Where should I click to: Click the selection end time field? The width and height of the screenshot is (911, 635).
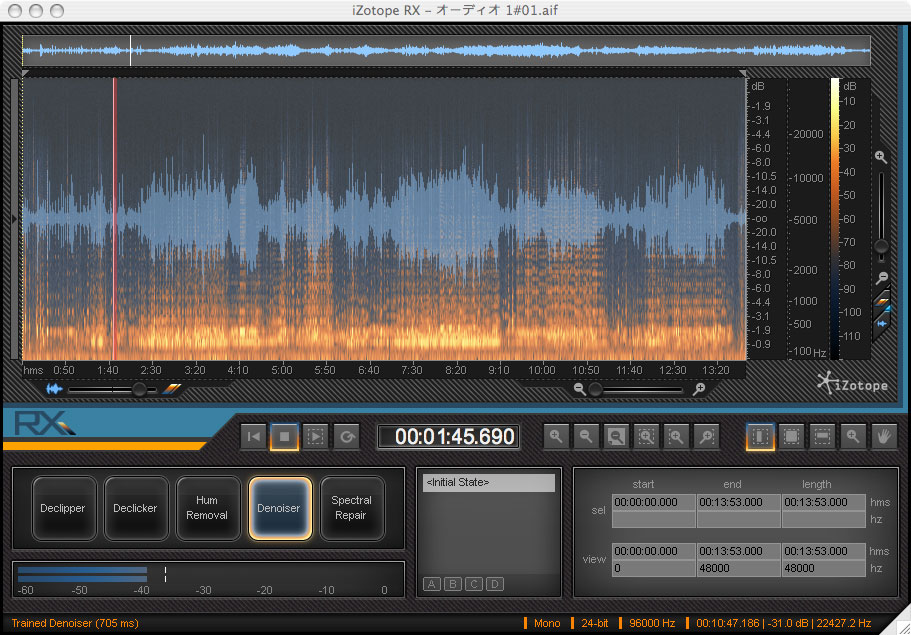[x=738, y=503]
